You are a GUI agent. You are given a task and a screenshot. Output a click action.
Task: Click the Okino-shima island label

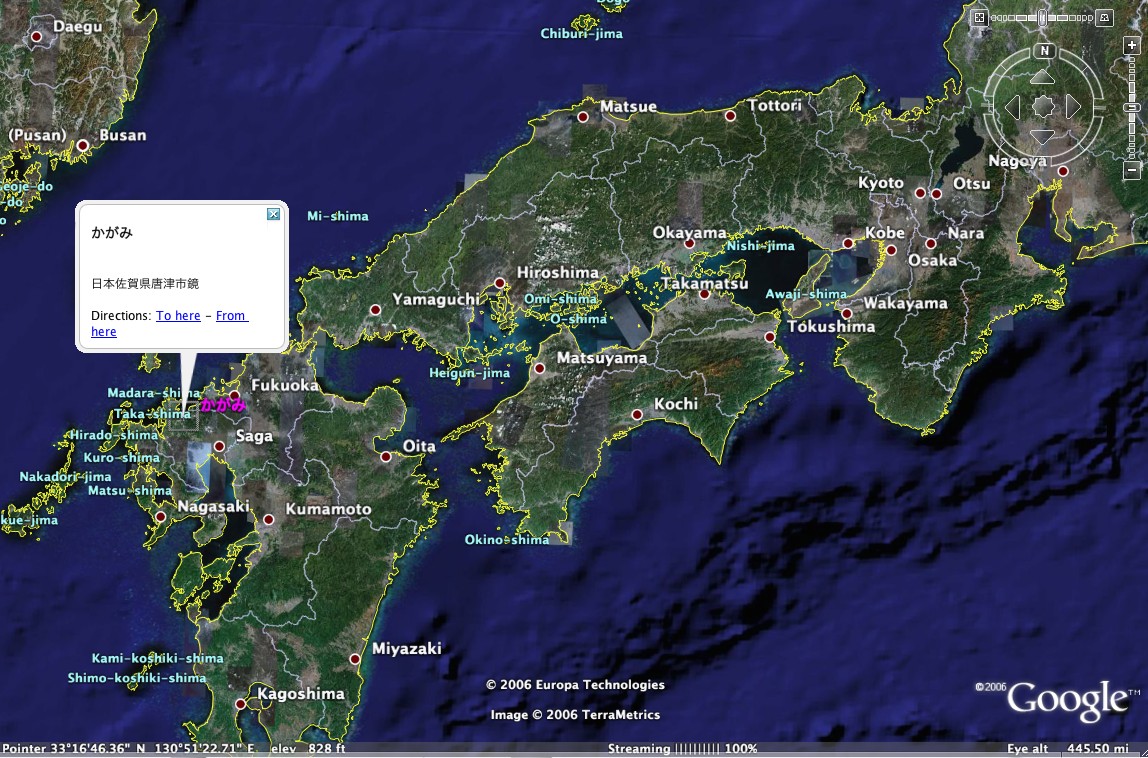[507, 540]
